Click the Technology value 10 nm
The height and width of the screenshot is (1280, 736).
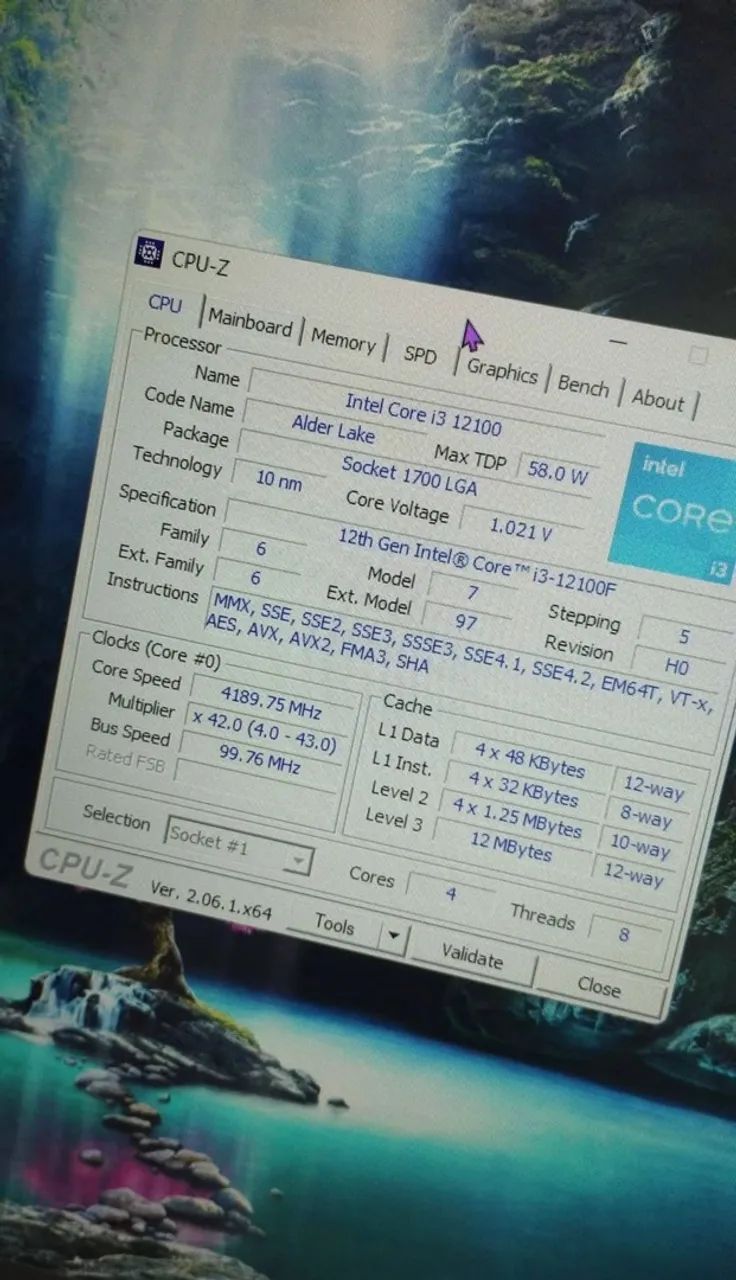point(277,480)
